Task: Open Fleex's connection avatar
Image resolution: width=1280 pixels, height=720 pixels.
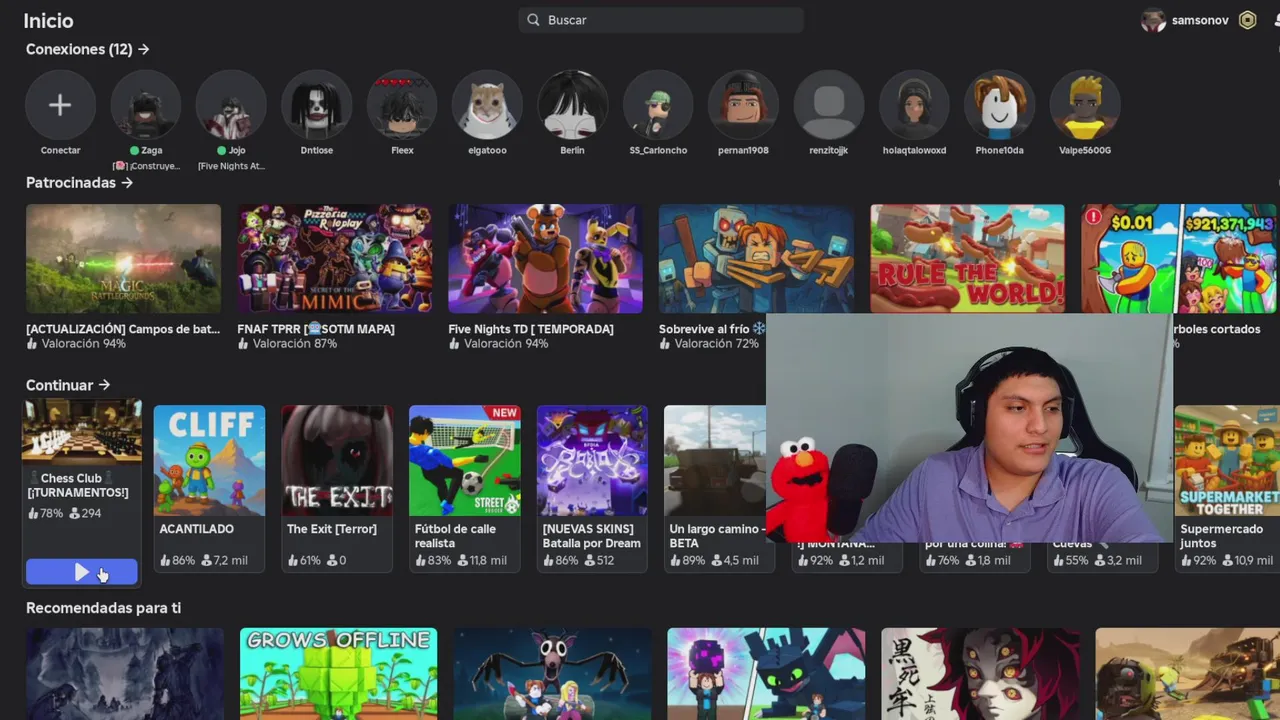Action: pos(402,105)
